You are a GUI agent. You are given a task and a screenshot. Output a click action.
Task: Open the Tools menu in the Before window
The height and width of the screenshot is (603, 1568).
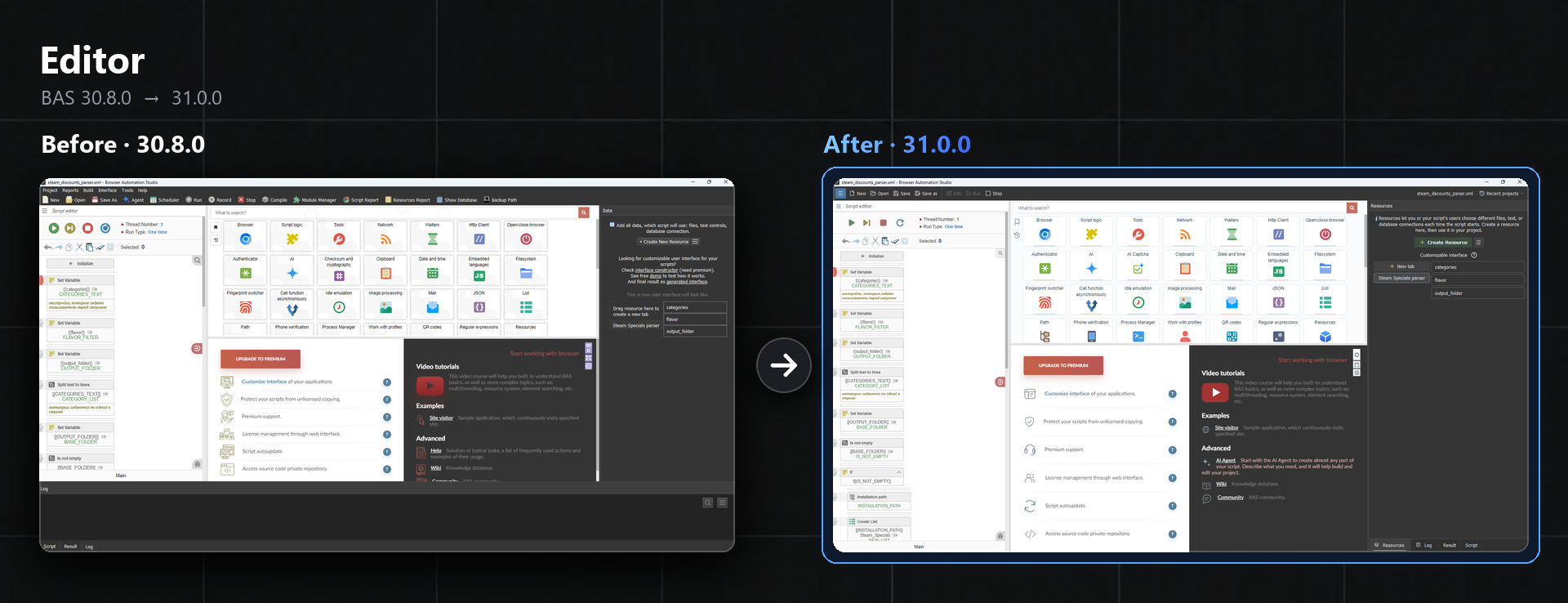(x=127, y=190)
